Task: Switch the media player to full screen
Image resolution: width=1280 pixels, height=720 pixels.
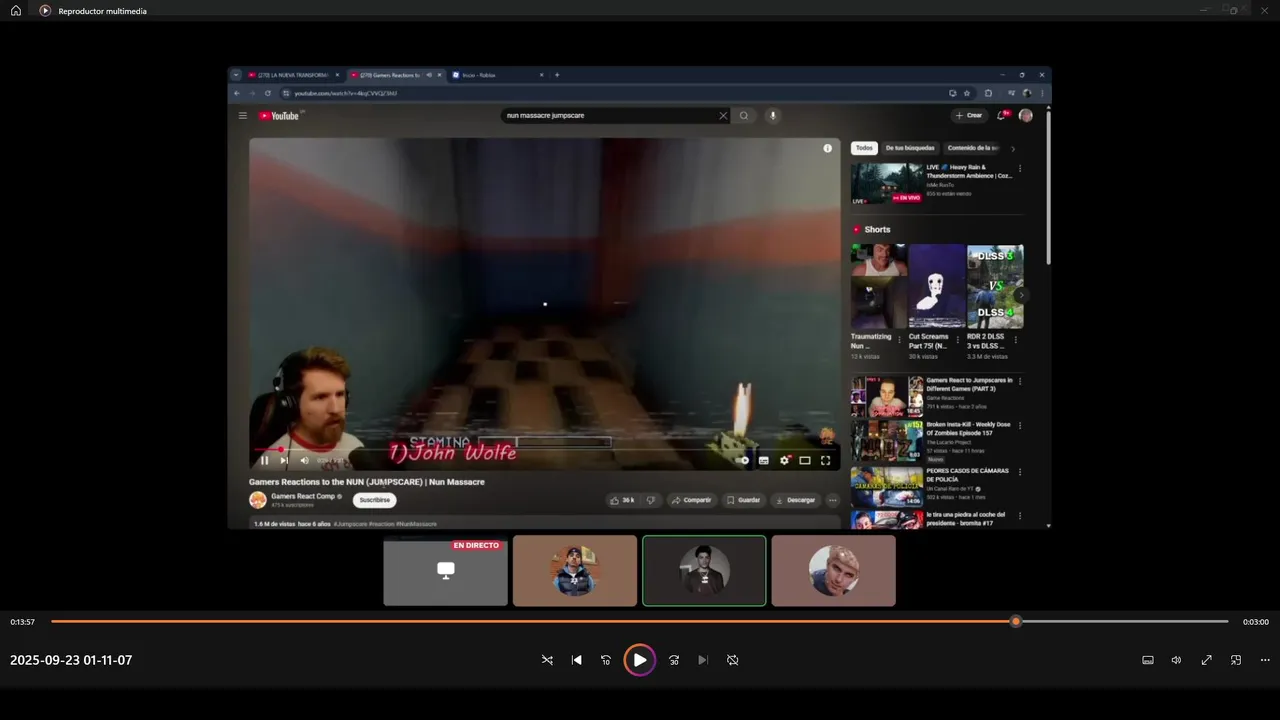Action: click(1207, 660)
